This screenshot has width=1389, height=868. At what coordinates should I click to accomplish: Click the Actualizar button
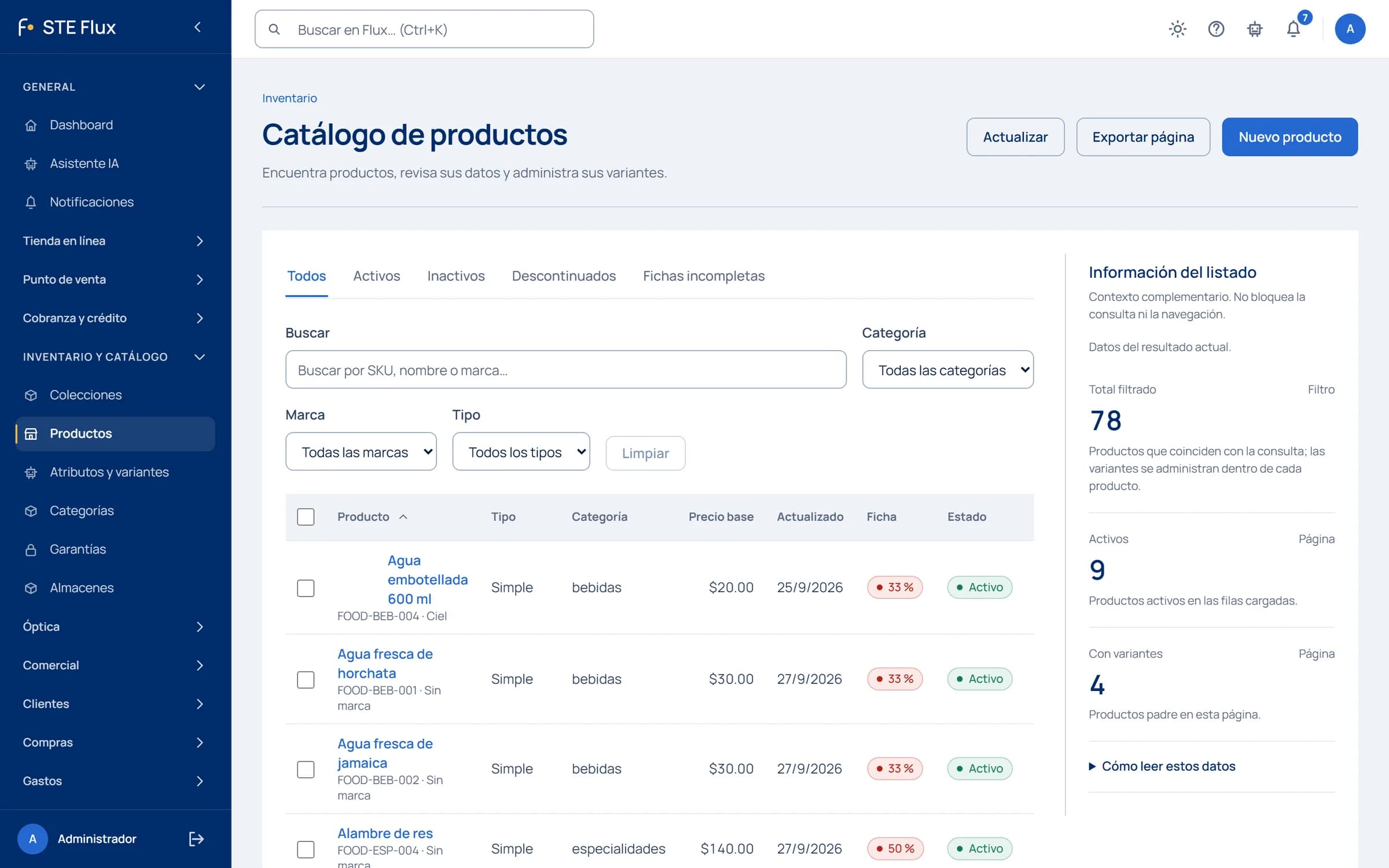pos(1015,137)
